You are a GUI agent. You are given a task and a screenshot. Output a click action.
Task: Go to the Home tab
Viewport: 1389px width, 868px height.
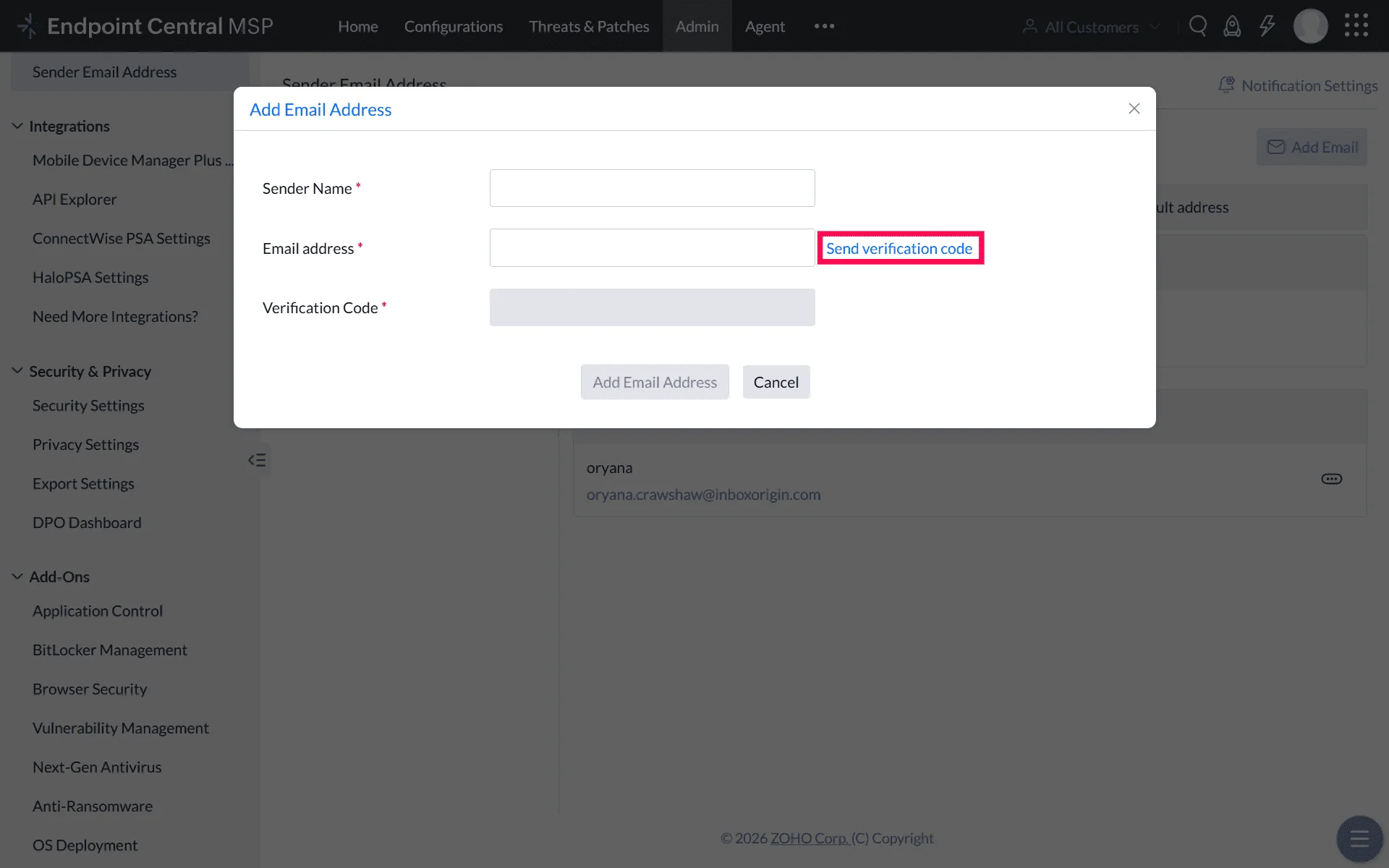358,27
